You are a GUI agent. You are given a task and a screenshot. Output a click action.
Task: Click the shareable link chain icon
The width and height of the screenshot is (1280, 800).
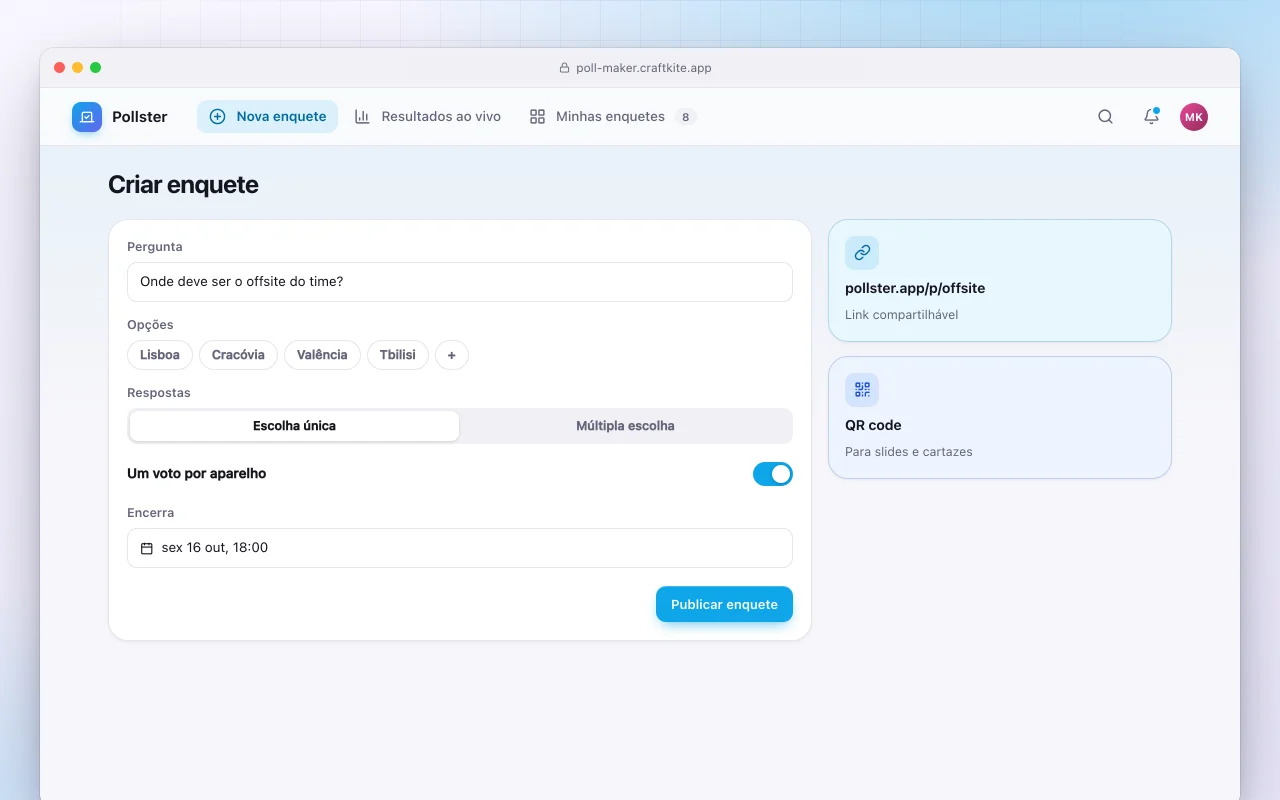pyautogui.click(x=862, y=253)
